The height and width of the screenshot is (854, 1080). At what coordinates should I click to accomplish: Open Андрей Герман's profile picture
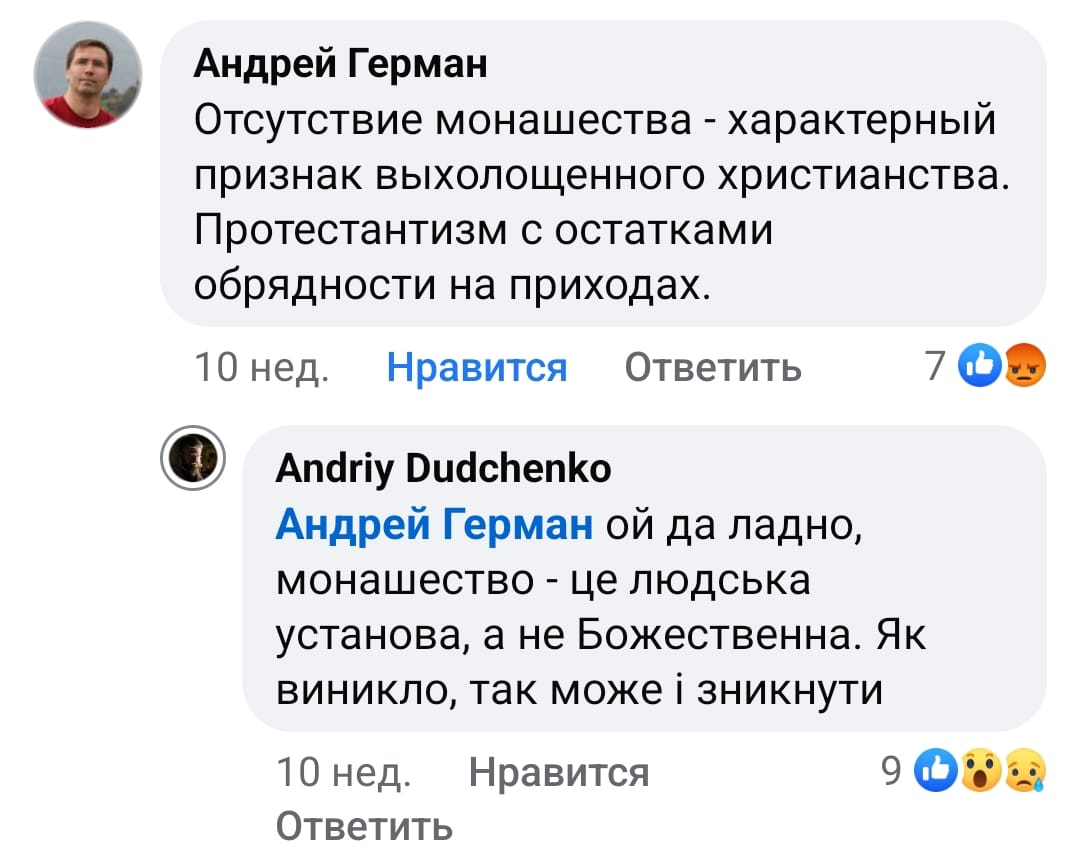point(87,74)
